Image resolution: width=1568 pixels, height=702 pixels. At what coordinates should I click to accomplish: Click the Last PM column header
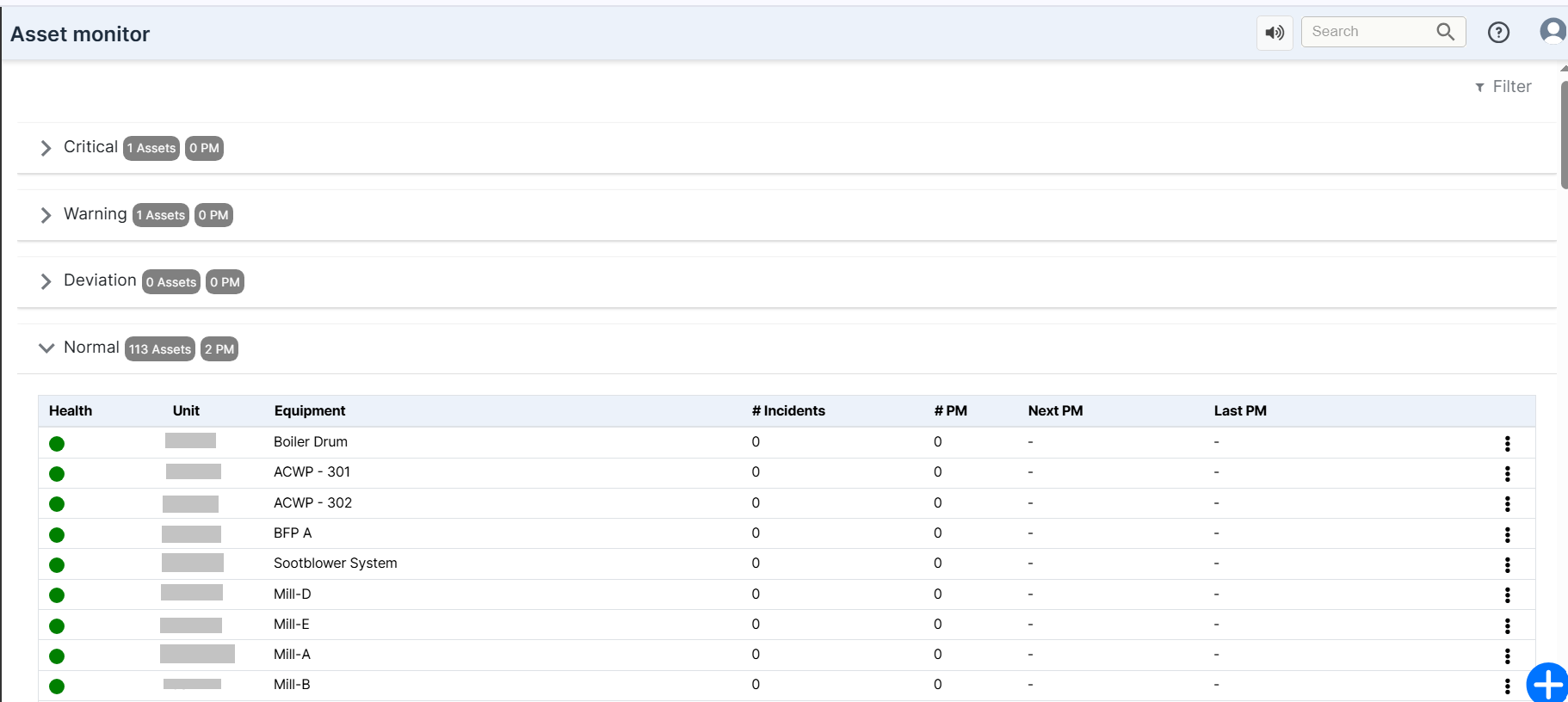[x=1240, y=411]
